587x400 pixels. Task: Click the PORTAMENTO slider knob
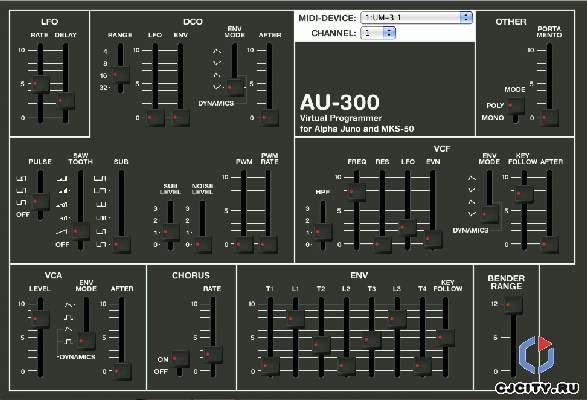point(549,118)
